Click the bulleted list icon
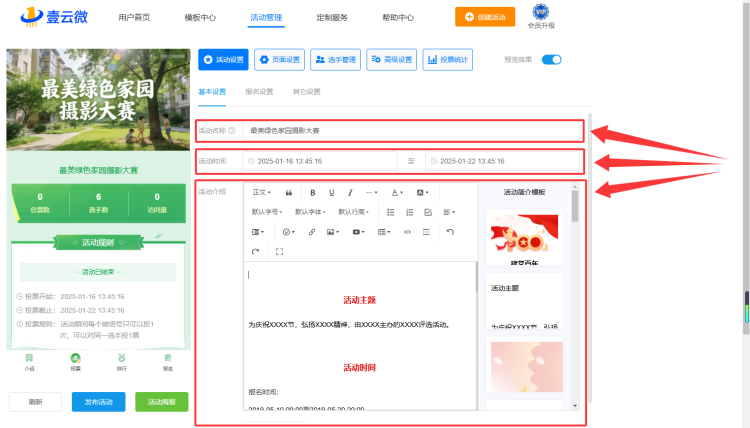This screenshot has height=428, width=750. (x=391, y=212)
